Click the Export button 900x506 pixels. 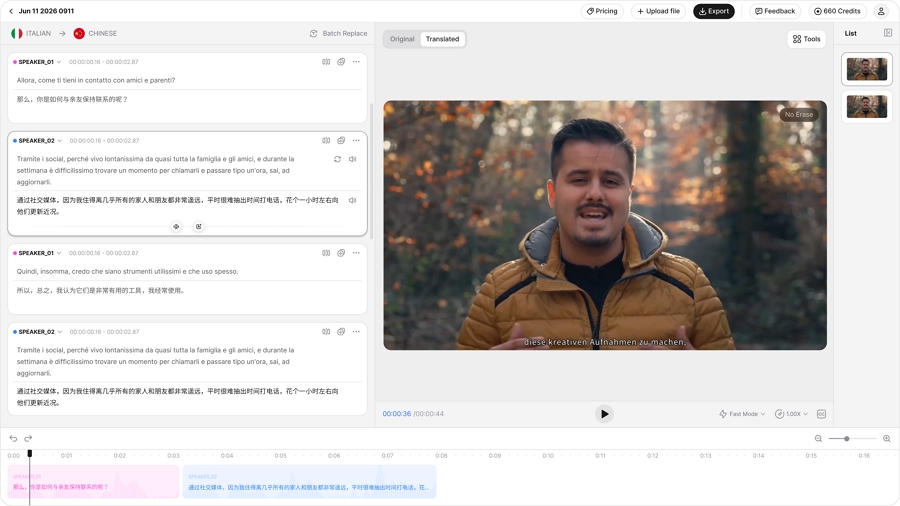pyautogui.click(x=713, y=11)
